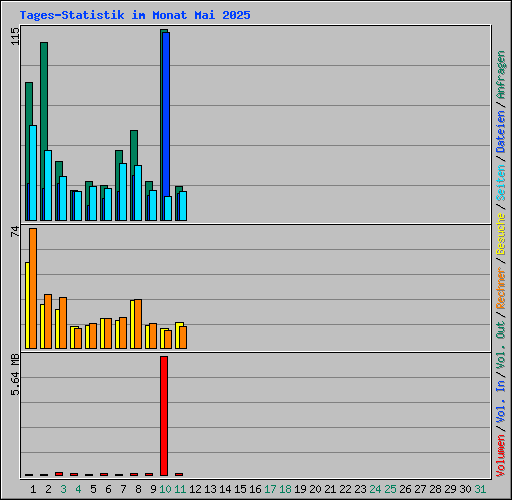Click day number 1 on the axis
512x500 pixels.
coord(33,489)
